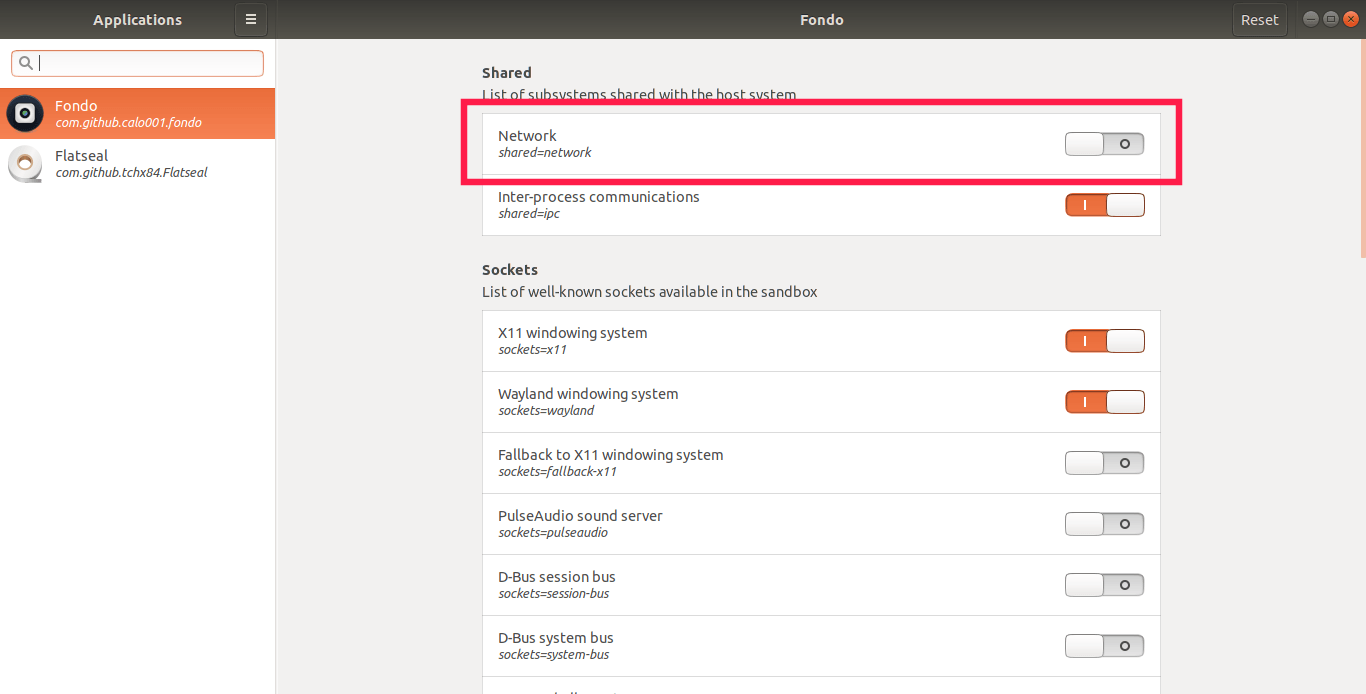Click 'com.github.calo001.fondo' text
The width and height of the screenshot is (1366, 694).
(128, 123)
